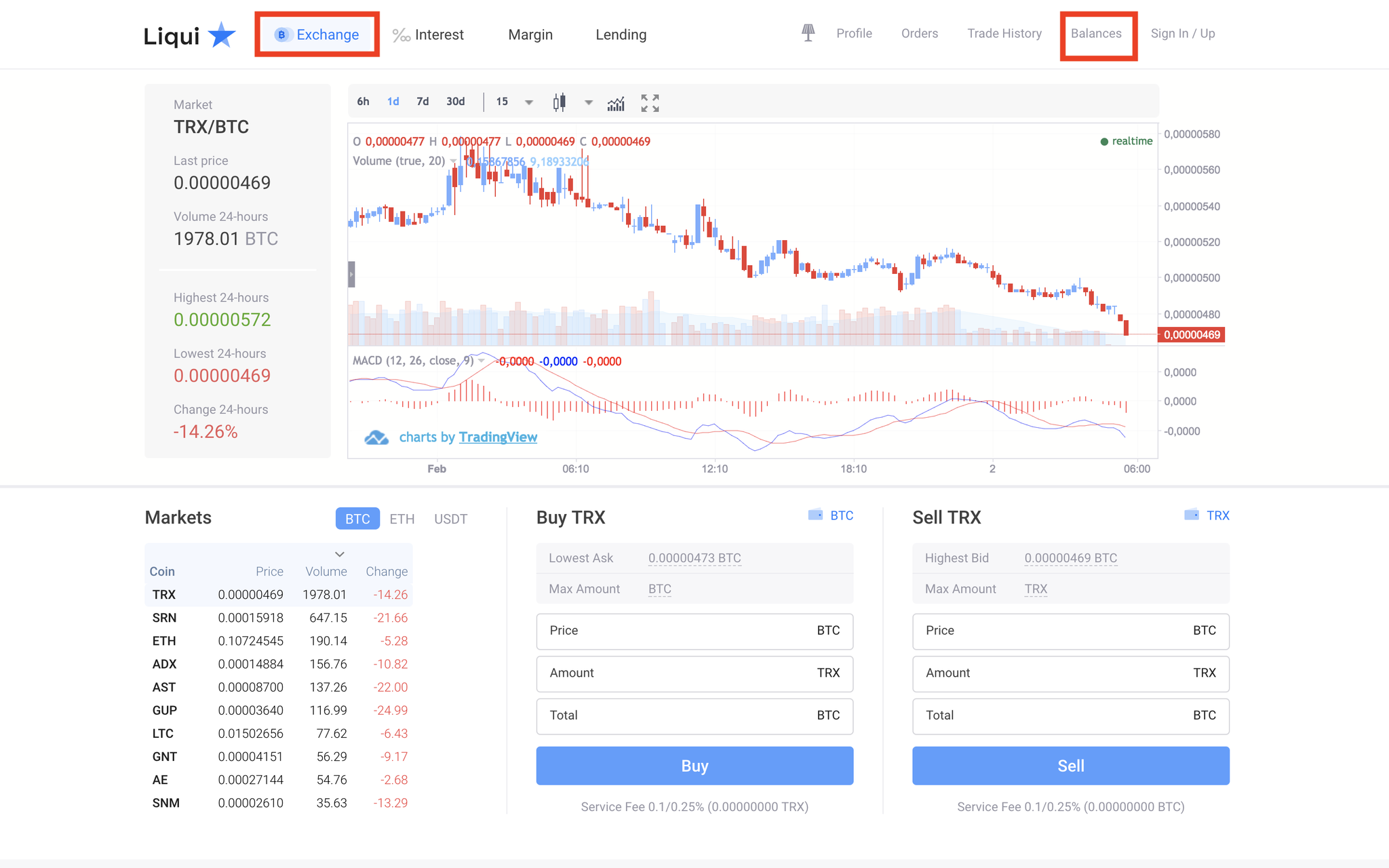Select the TRX market row
Screen dimensions: 1389x868
279,595
